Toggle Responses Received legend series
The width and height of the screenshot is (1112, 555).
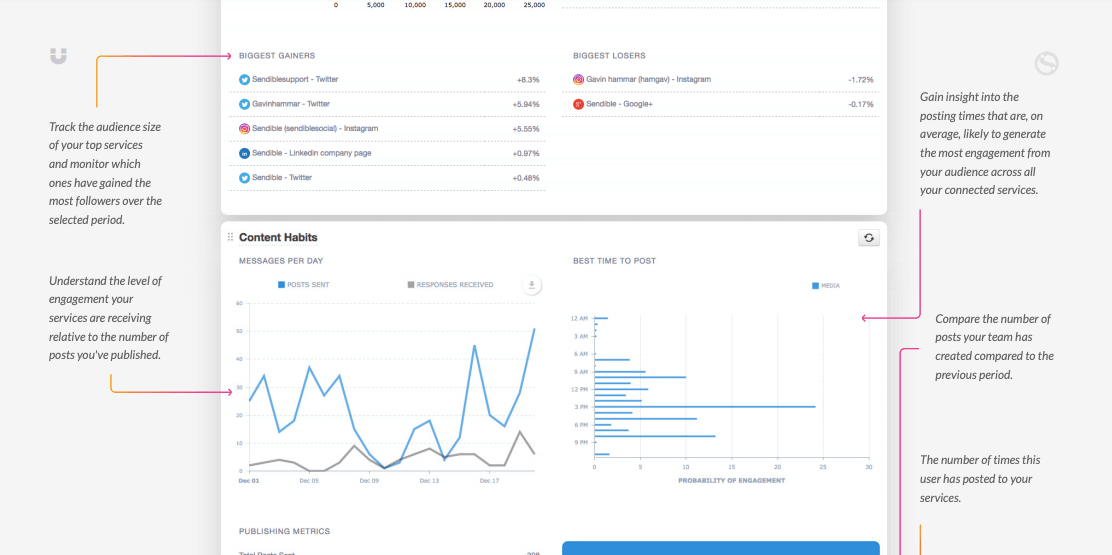pos(450,285)
